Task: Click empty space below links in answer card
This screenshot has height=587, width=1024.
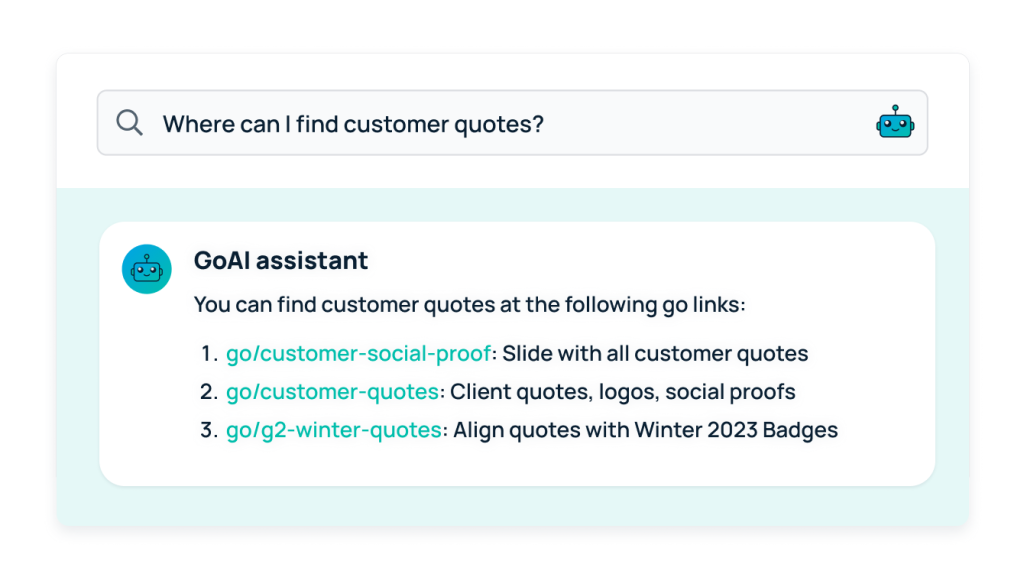Action: (x=516, y=466)
